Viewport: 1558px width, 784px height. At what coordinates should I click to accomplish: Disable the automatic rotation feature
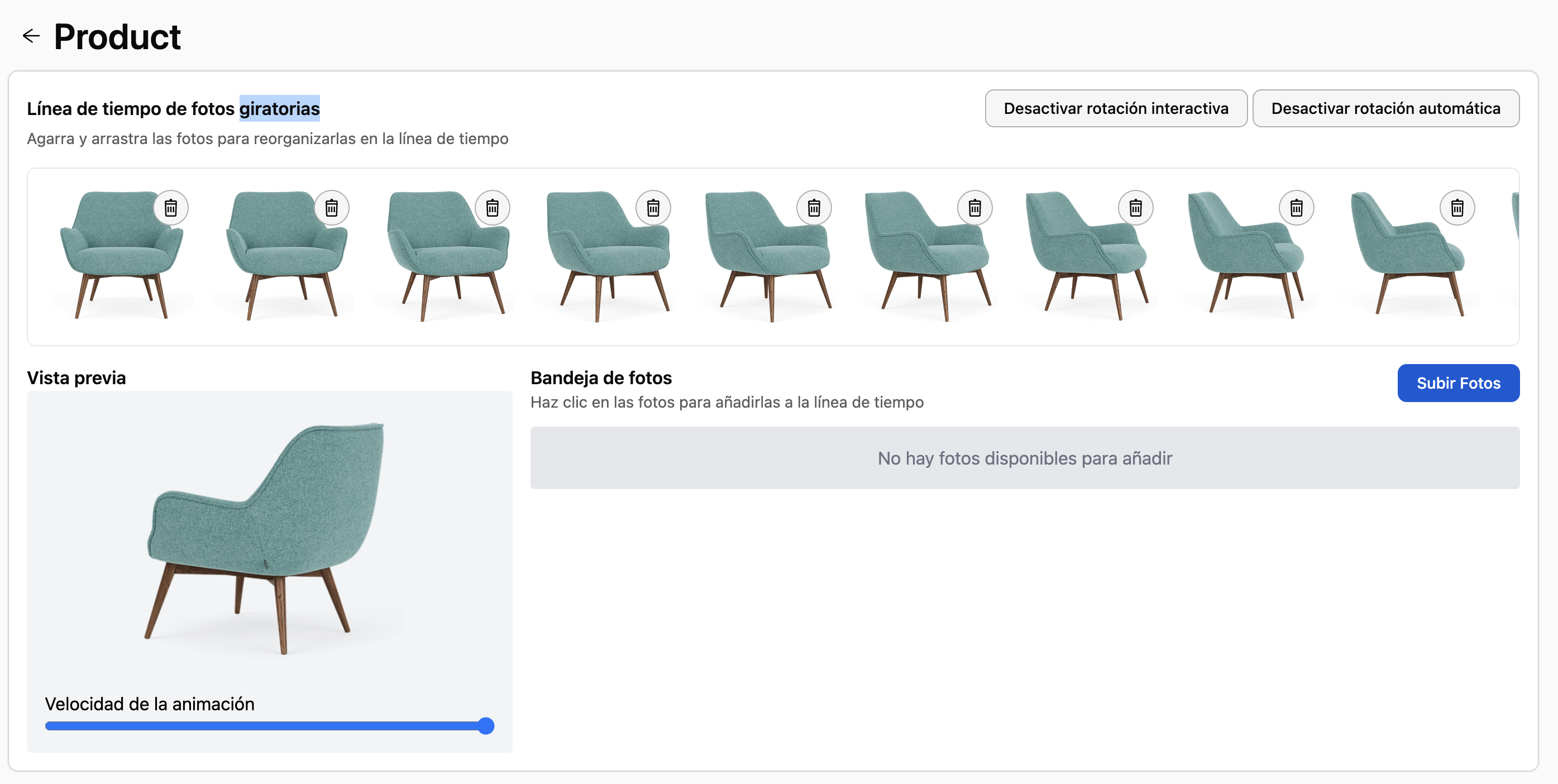click(1385, 108)
